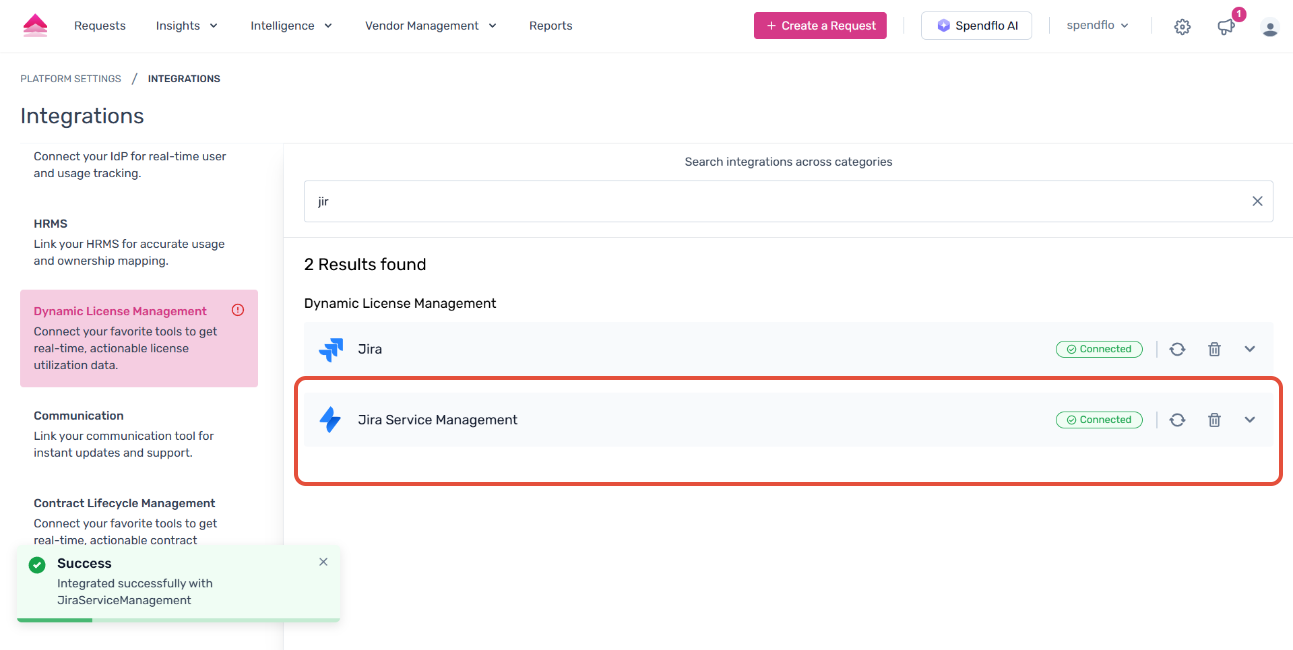Open announcements megaphone icon

[1226, 27]
